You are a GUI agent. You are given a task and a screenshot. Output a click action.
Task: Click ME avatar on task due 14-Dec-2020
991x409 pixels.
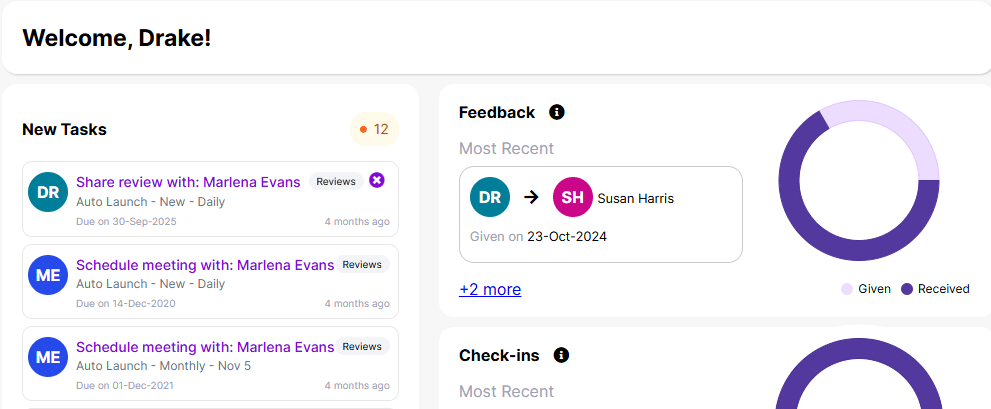pyautogui.click(x=48, y=275)
